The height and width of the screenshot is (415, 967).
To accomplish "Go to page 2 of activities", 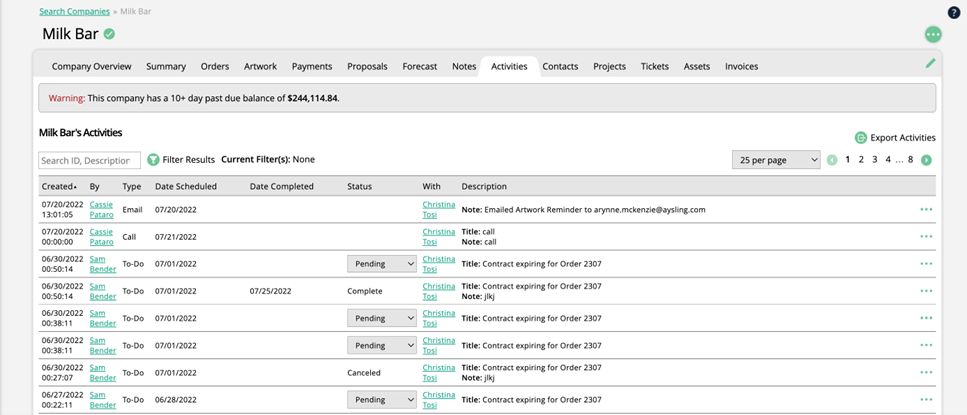I will (x=861, y=160).
